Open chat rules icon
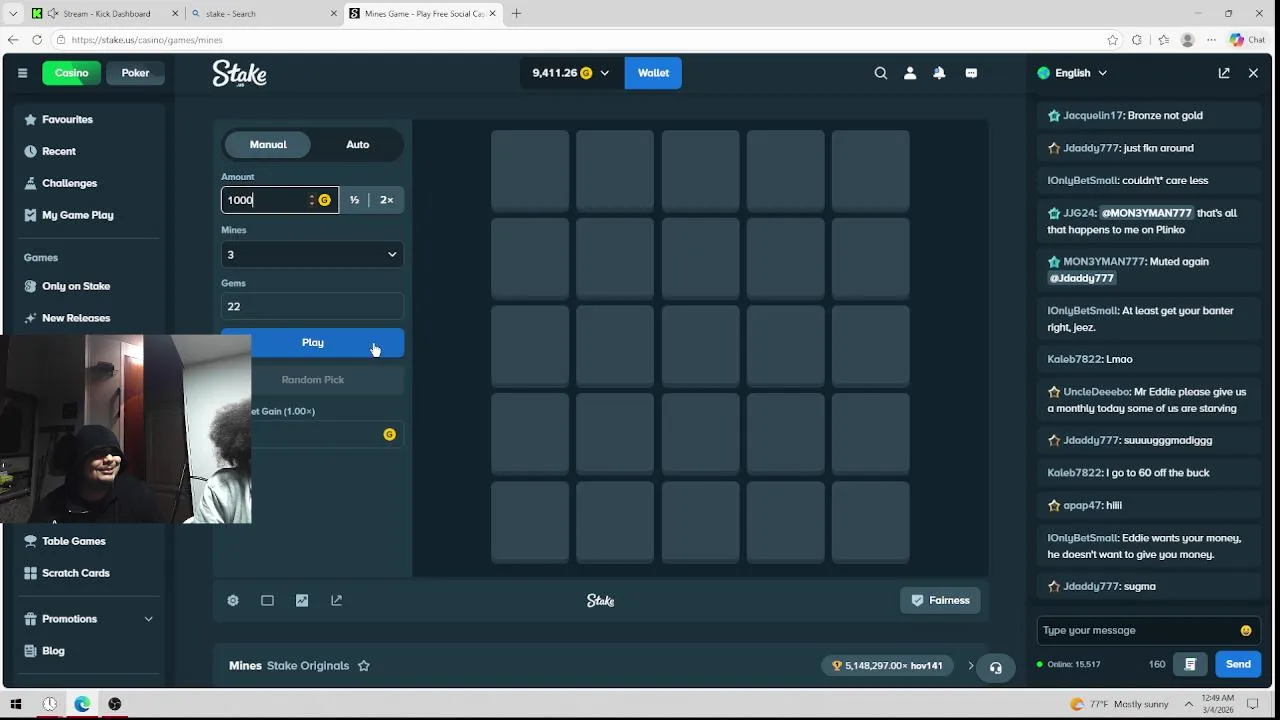This screenshot has height=720, width=1280. 1190,664
